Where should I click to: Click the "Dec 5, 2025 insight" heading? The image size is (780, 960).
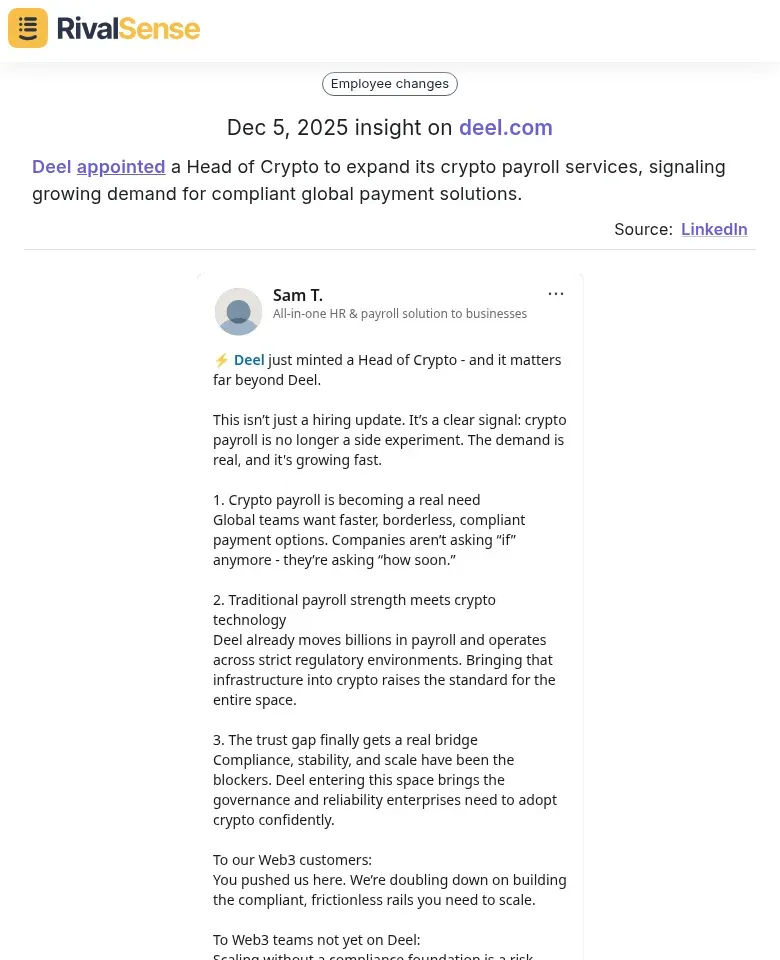pyautogui.click(x=342, y=127)
